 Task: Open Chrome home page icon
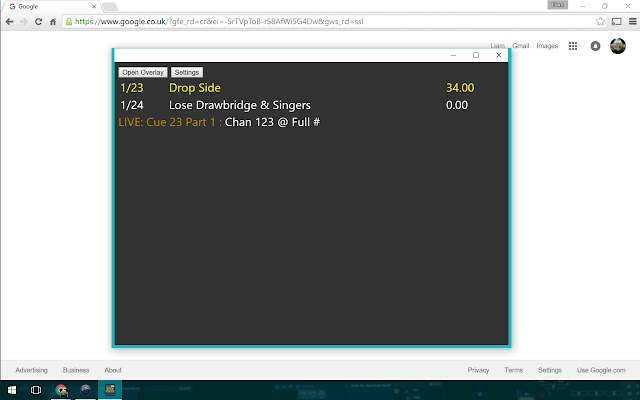point(53,22)
